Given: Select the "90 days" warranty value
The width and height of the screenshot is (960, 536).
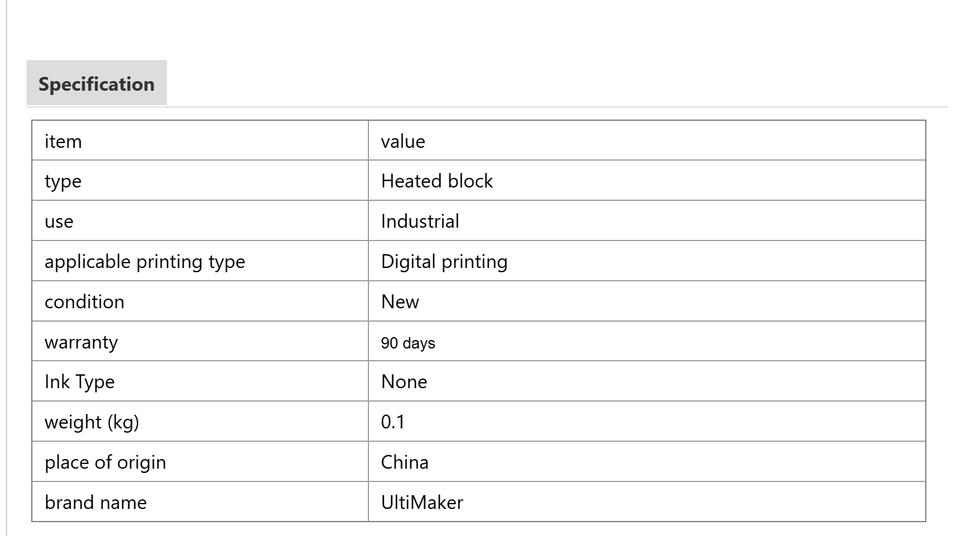Looking at the screenshot, I should (408, 343).
